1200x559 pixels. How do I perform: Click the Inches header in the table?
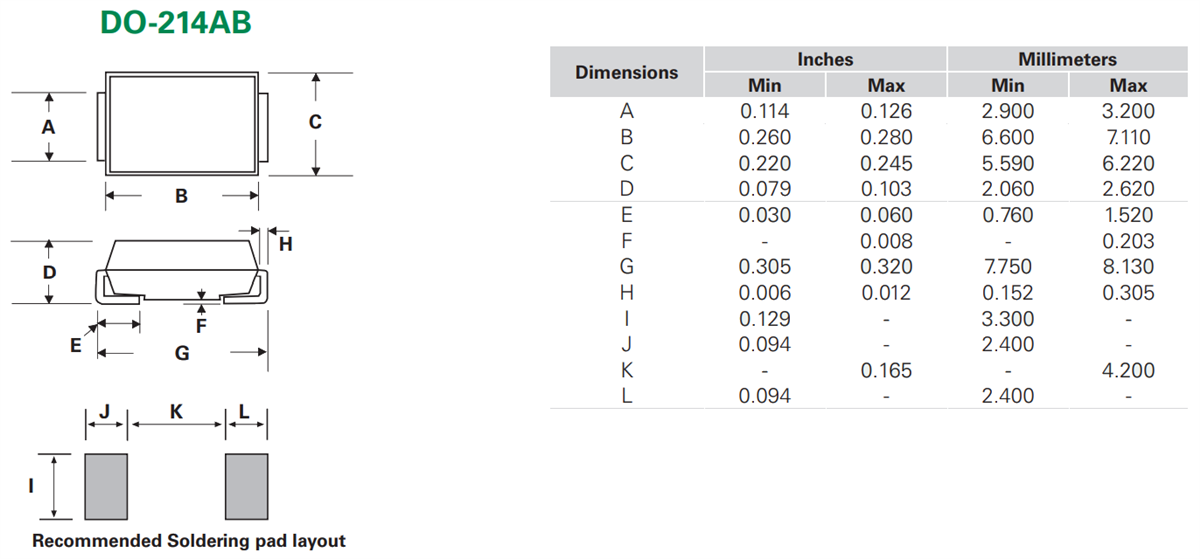click(x=825, y=60)
